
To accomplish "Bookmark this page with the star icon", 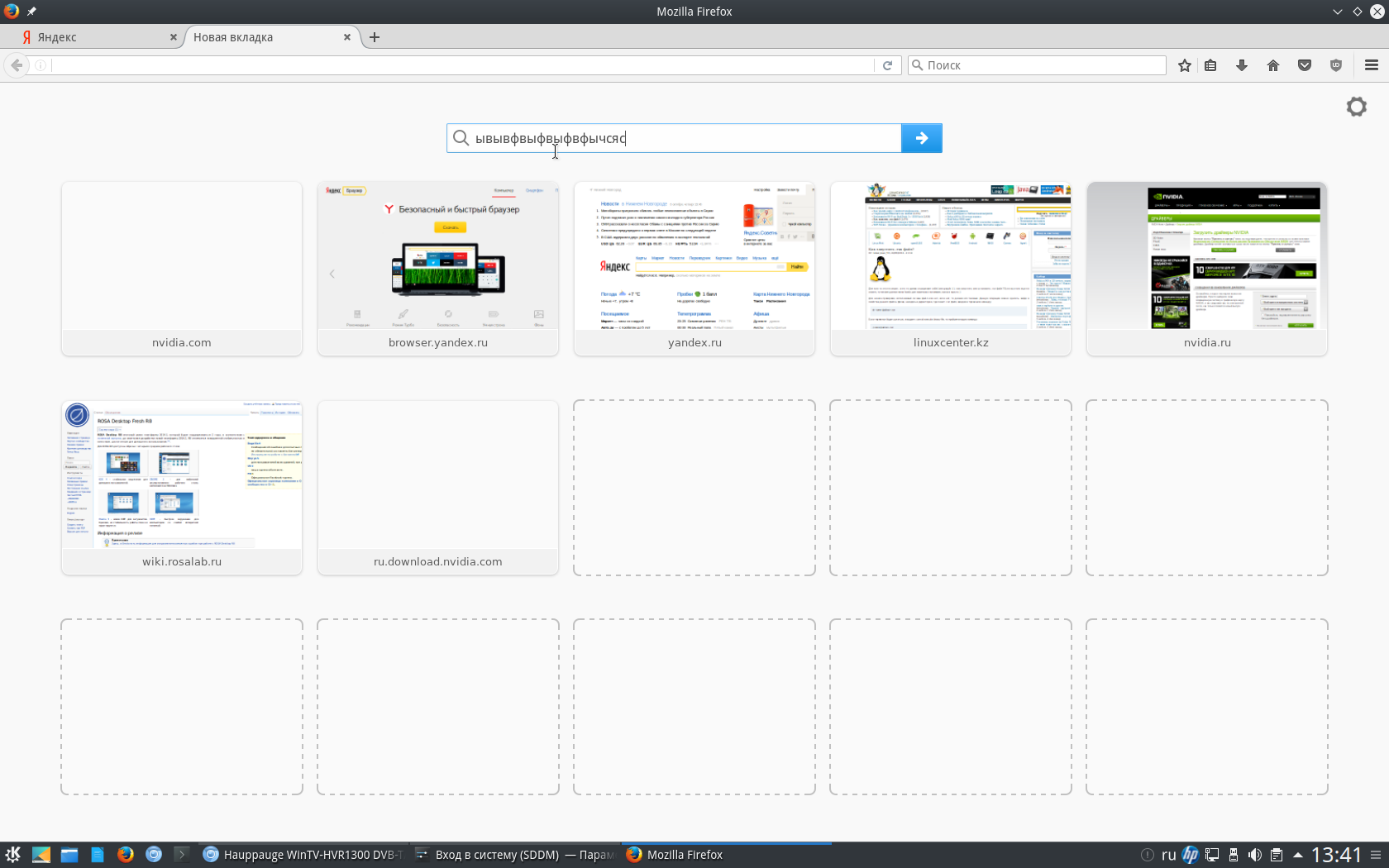I will point(1185,65).
